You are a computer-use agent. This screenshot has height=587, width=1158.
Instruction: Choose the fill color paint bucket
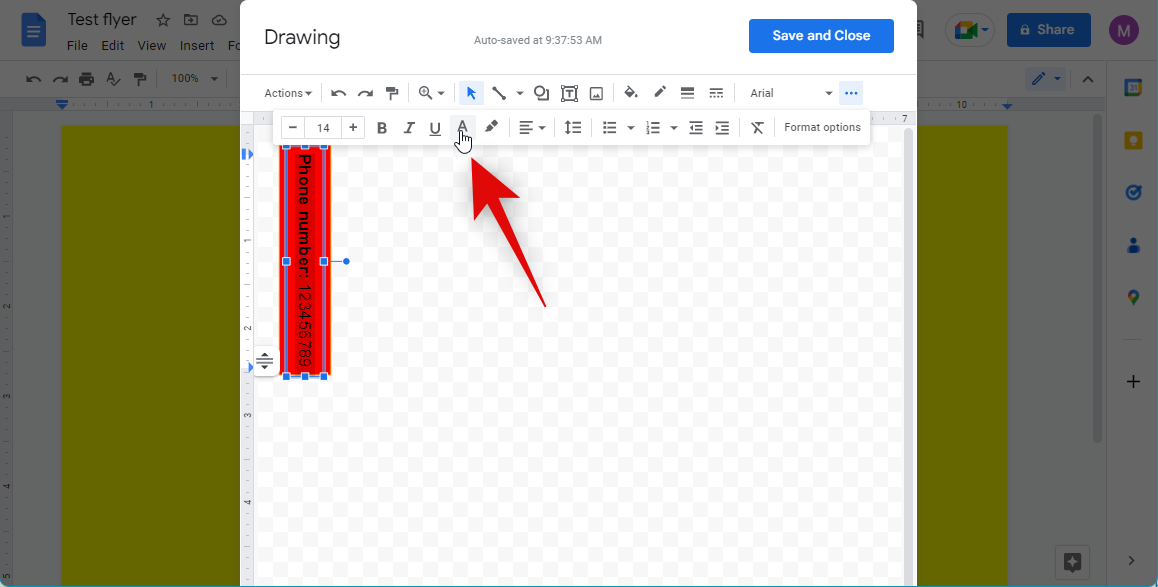[x=631, y=93]
